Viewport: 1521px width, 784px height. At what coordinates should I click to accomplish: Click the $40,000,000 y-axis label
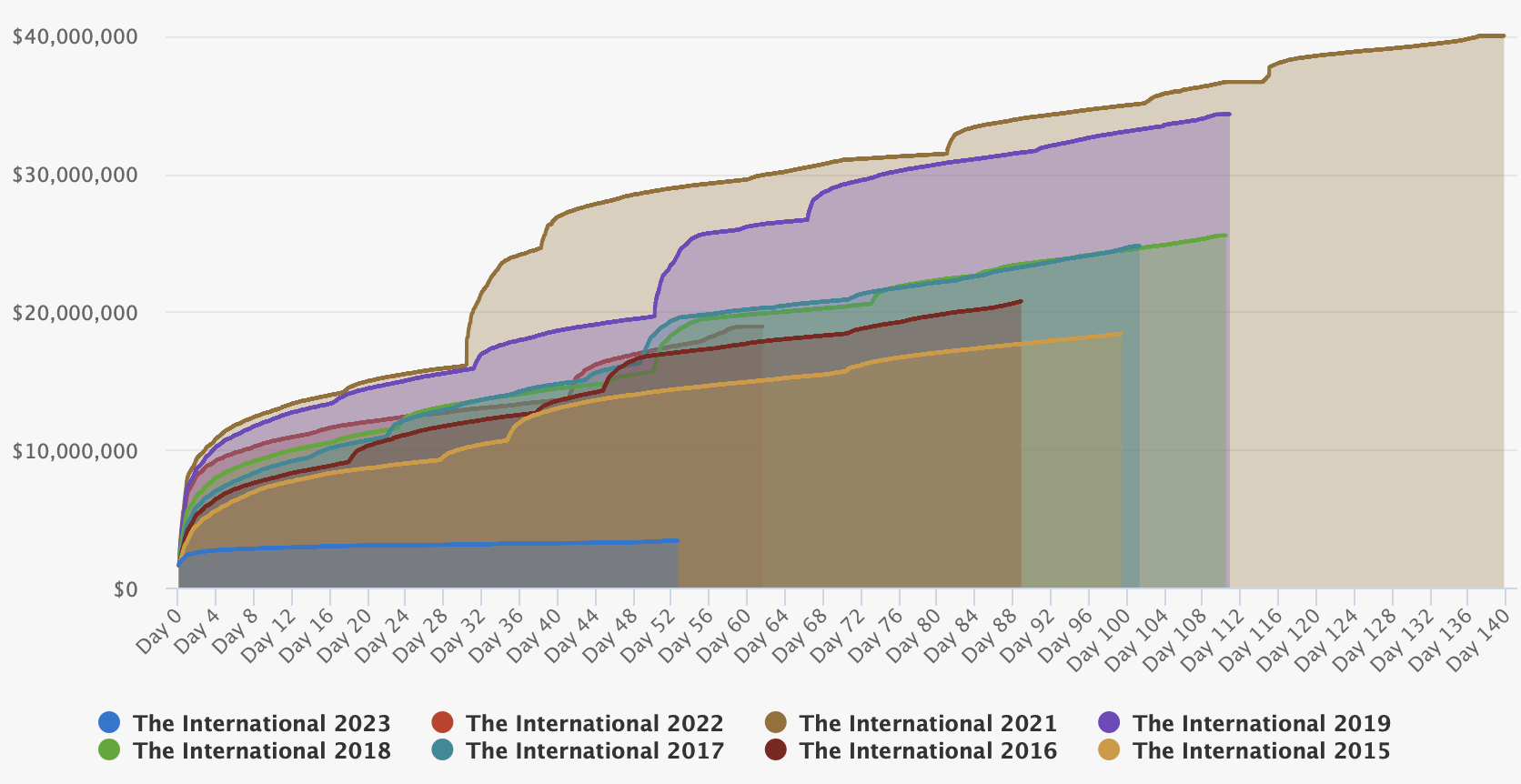75,37
